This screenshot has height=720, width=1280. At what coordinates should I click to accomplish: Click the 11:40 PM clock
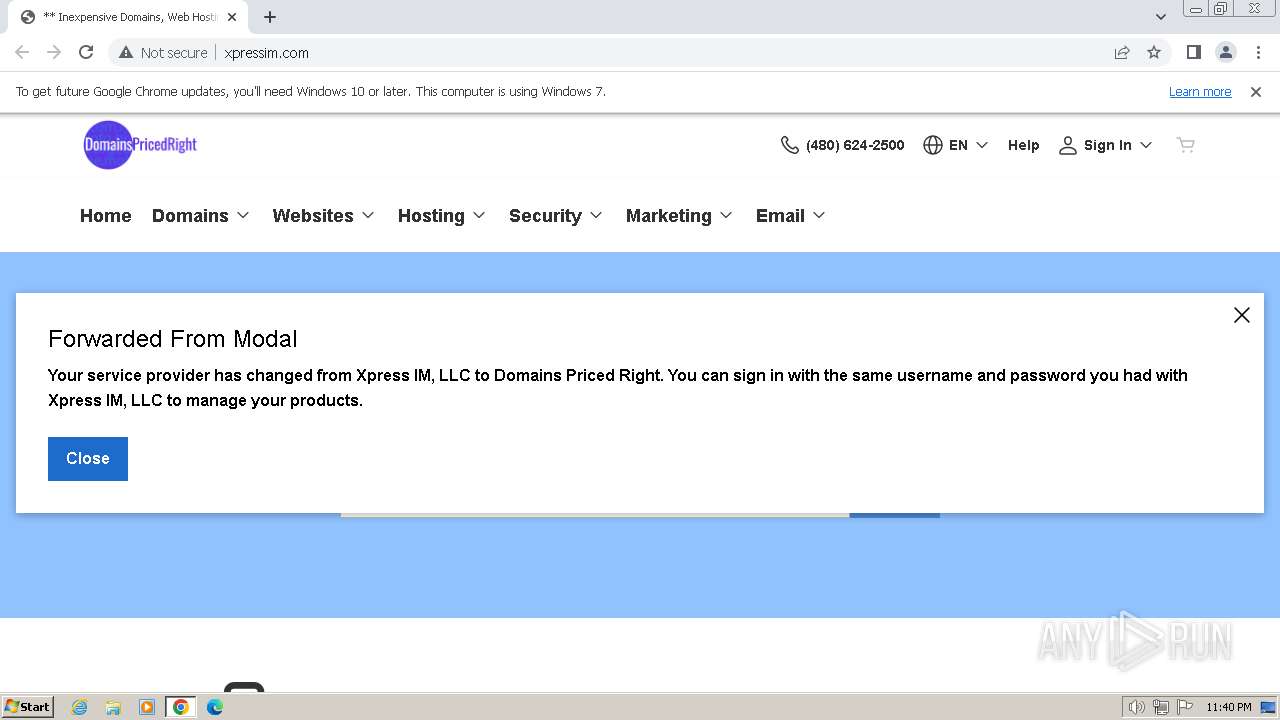tap(1229, 707)
